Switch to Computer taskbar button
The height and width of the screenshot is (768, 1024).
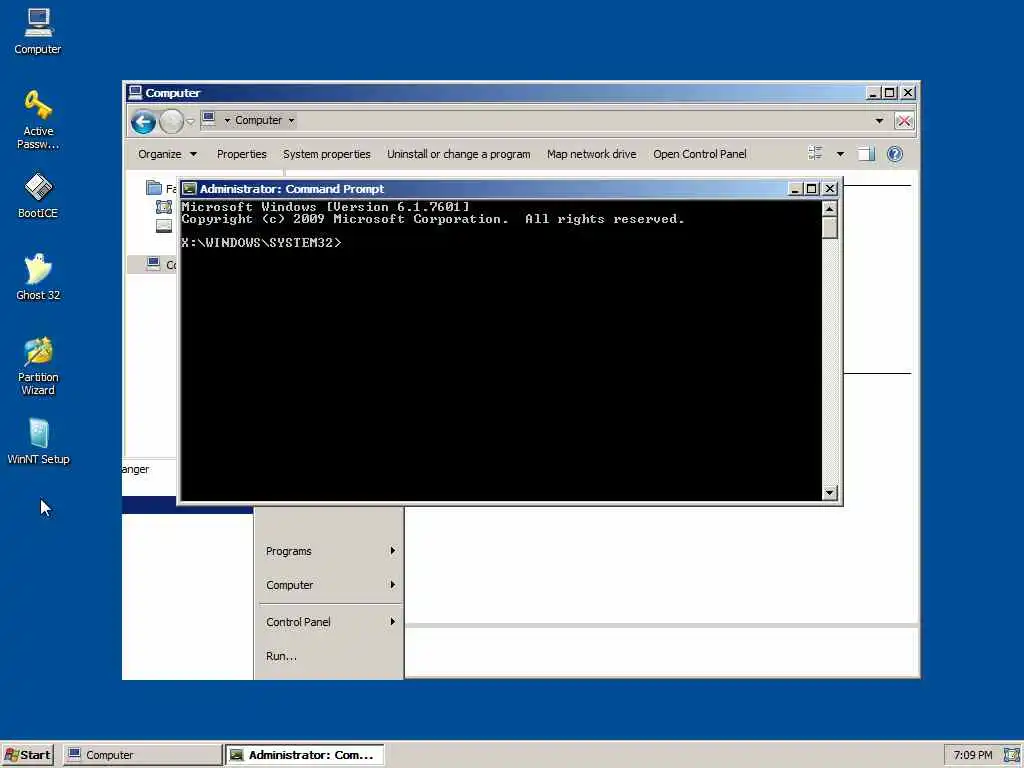pyautogui.click(x=142, y=755)
